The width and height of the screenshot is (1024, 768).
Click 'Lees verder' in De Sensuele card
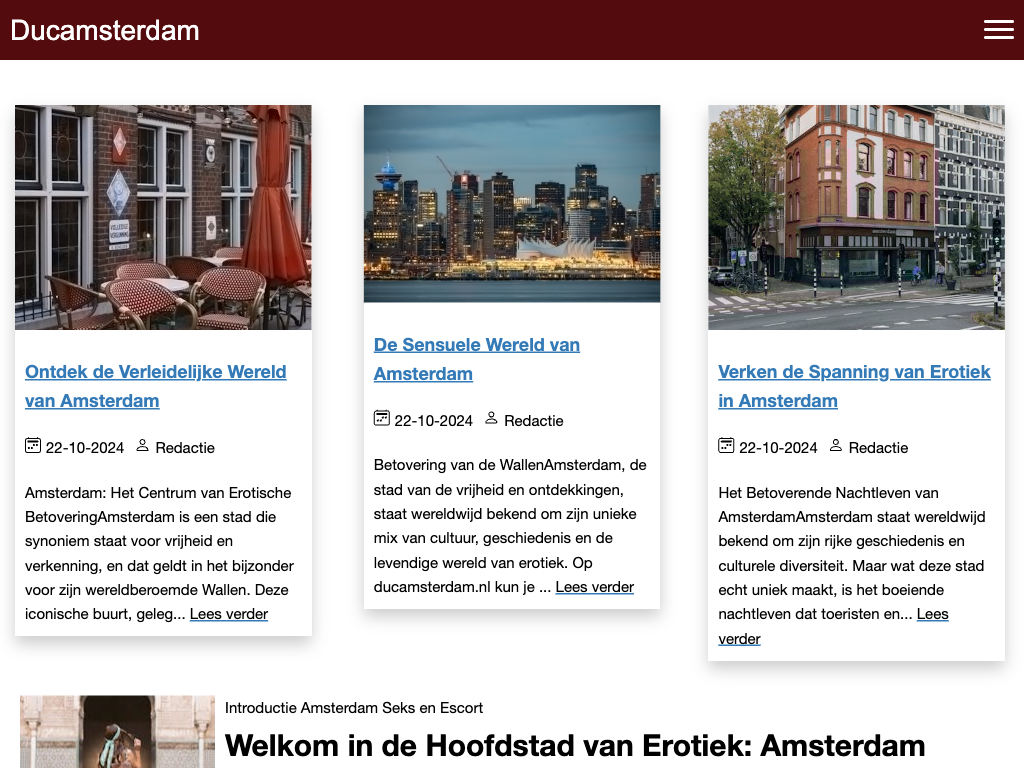point(594,587)
